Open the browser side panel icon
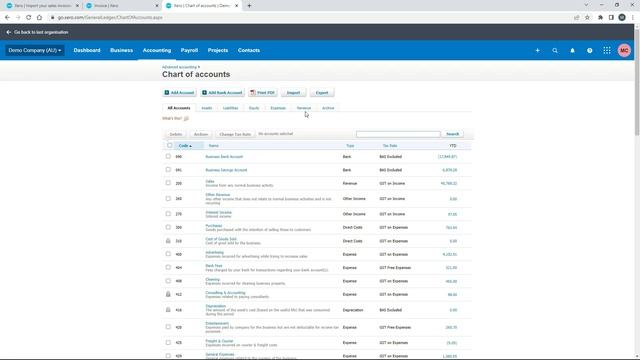Viewport: 640px width, 360px height. [611, 18]
